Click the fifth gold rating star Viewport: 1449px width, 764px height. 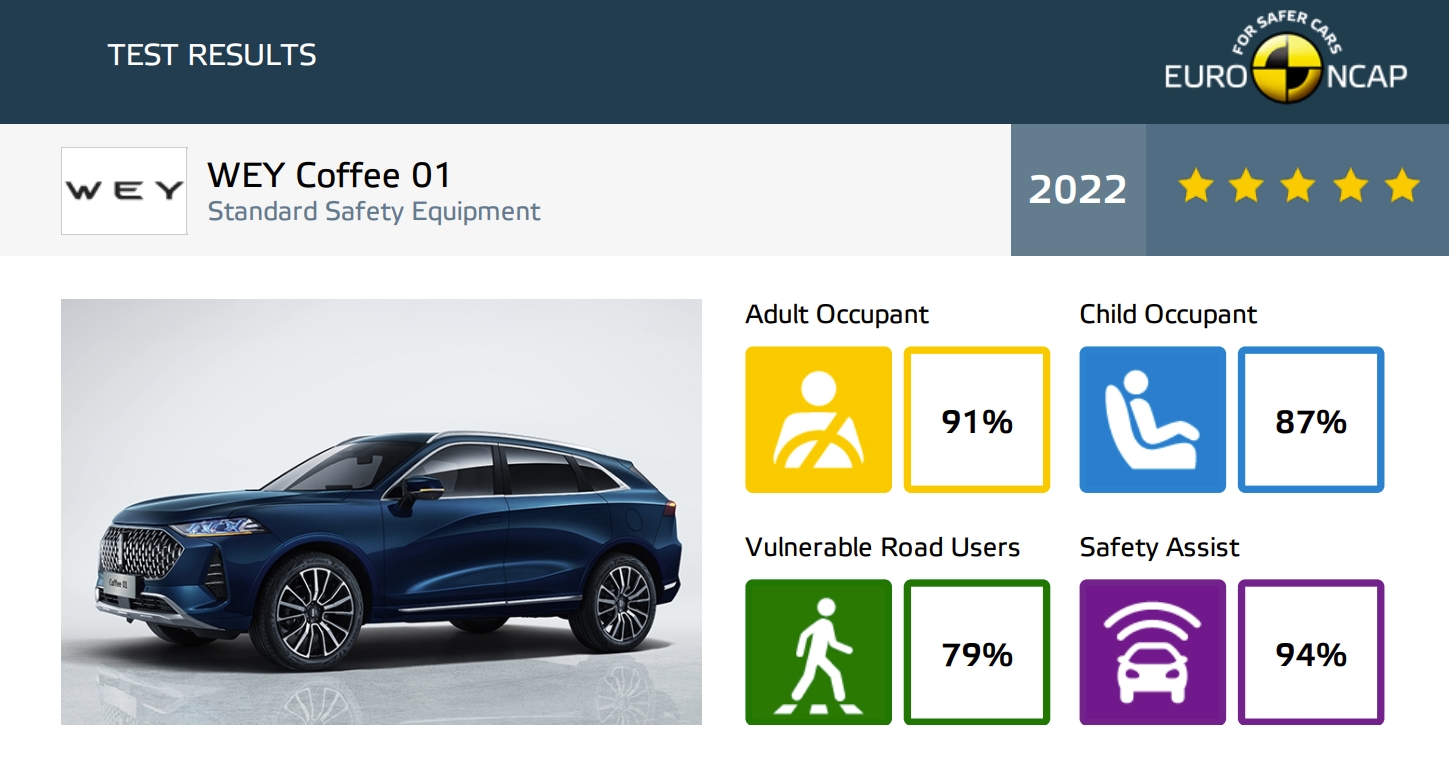(x=1402, y=186)
